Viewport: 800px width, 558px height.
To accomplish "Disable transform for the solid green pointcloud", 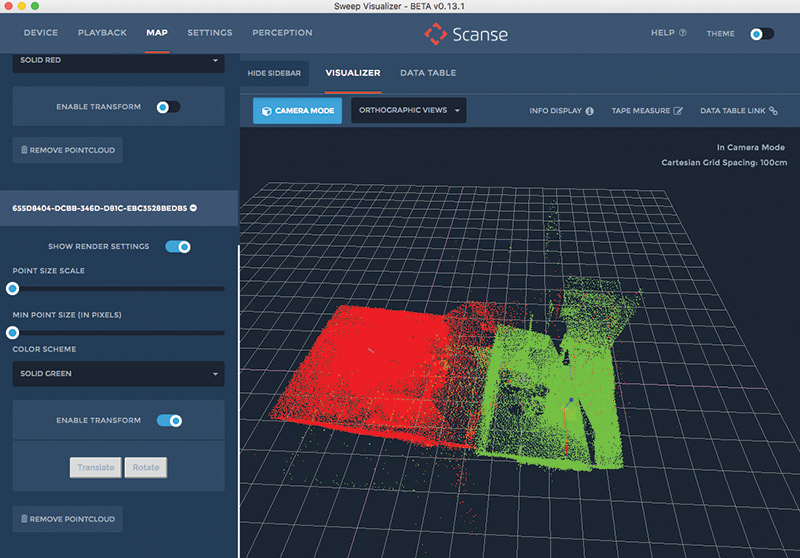I will 170,421.
